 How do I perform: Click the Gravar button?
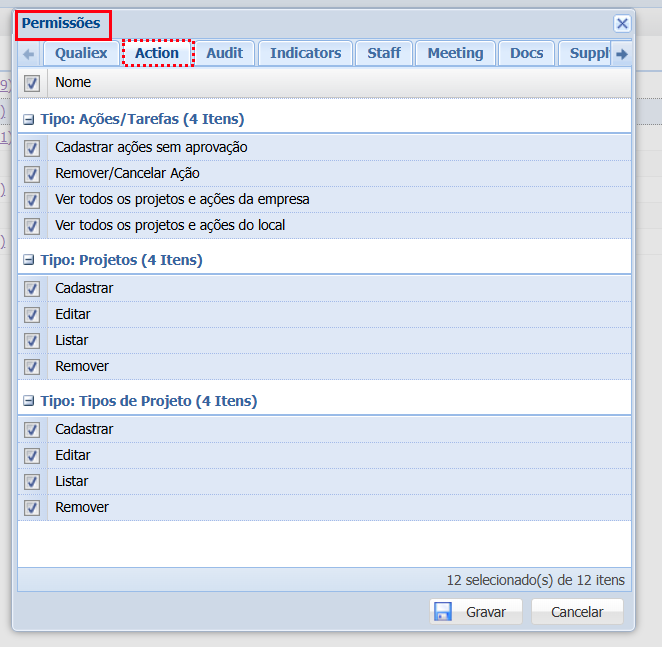tap(476, 612)
